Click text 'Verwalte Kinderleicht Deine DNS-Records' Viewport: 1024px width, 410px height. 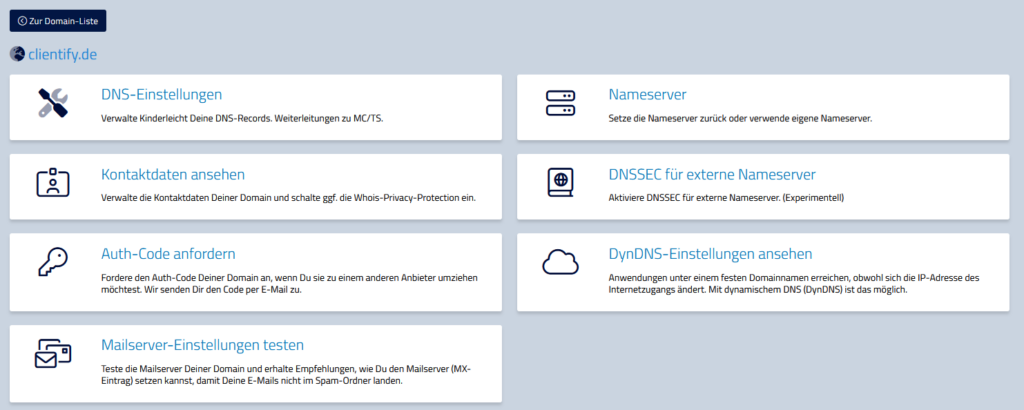[185, 119]
